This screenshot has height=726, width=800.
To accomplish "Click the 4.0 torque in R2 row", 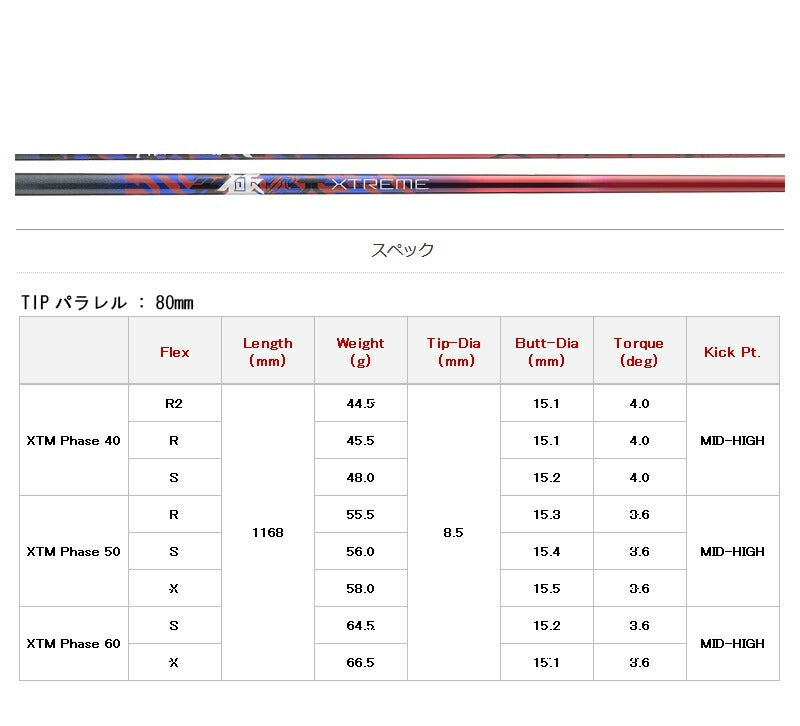I will [x=639, y=404].
